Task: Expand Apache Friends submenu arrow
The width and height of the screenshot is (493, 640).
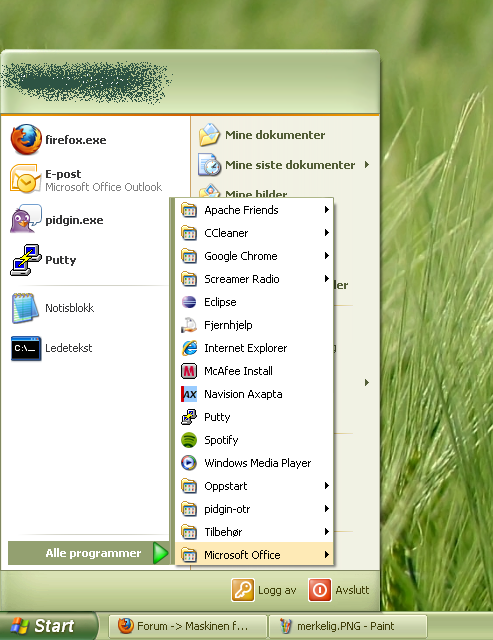Action: pyautogui.click(x=326, y=210)
